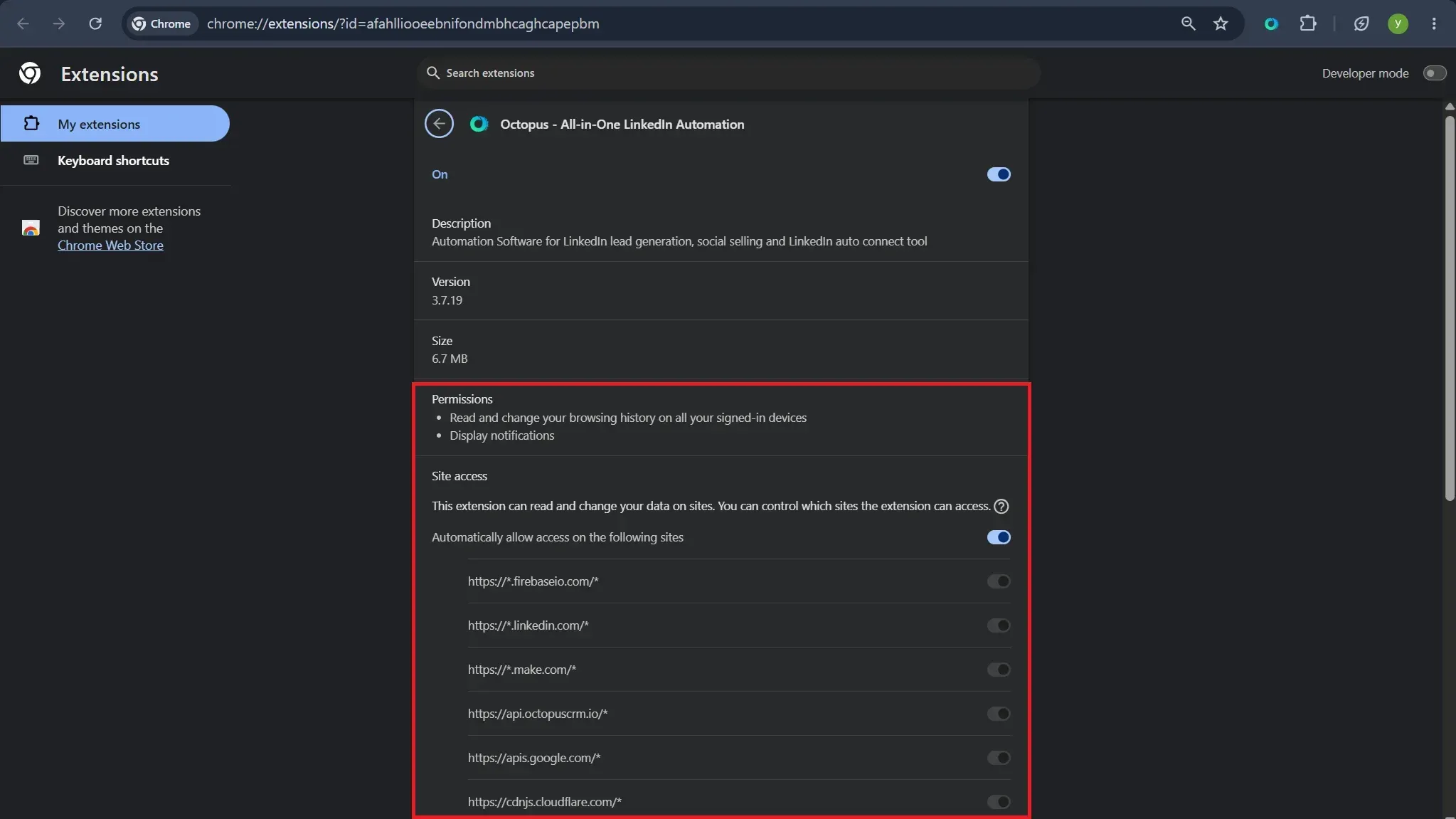Bookmark this page with star icon
The height and width of the screenshot is (819, 1456).
click(x=1221, y=23)
